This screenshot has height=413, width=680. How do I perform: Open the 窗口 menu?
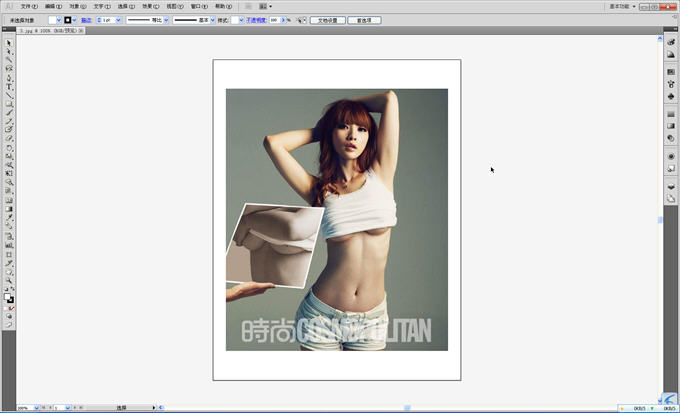tap(197, 6)
